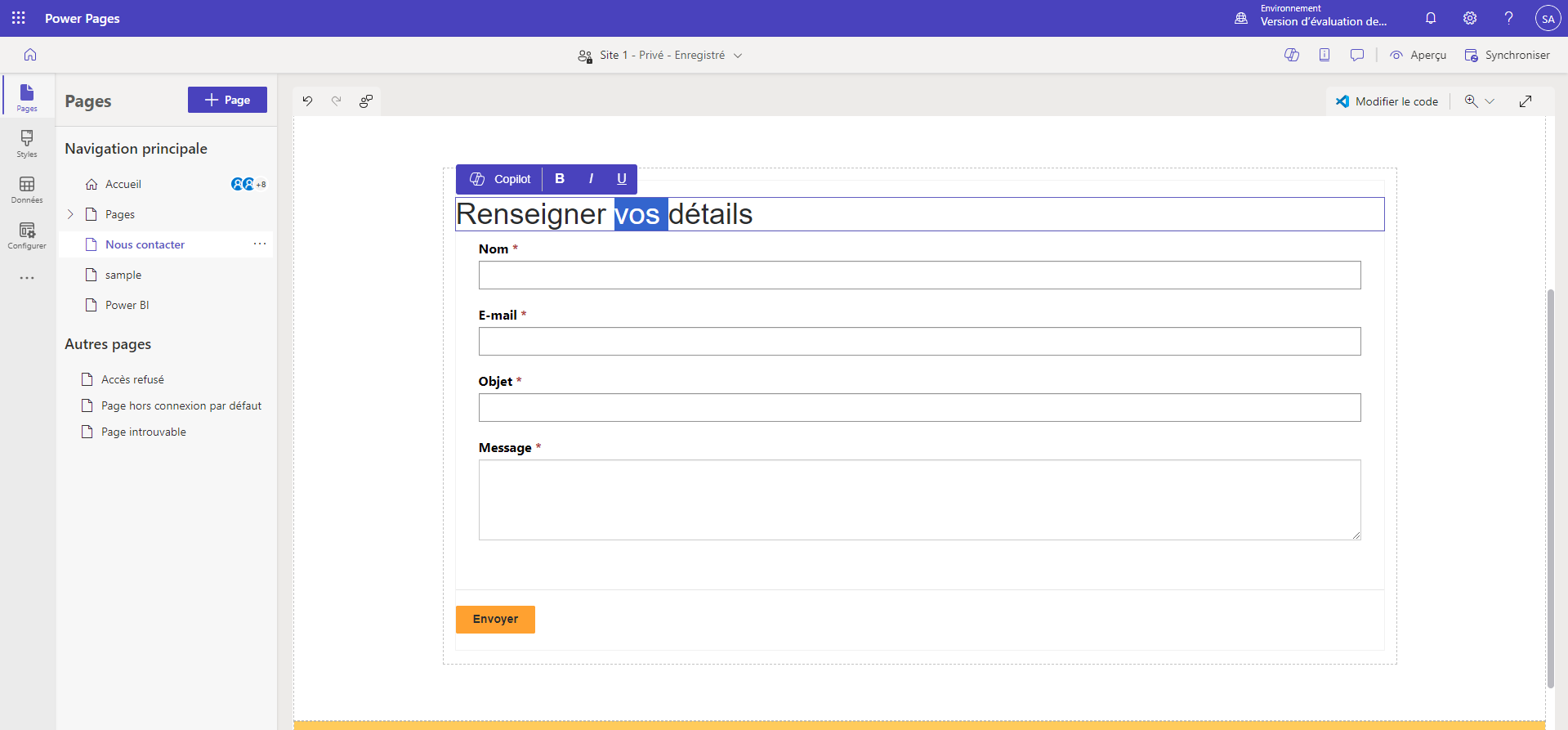1568x730 pixels.
Task: Click the heading word 'détails'
Action: (x=711, y=214)
